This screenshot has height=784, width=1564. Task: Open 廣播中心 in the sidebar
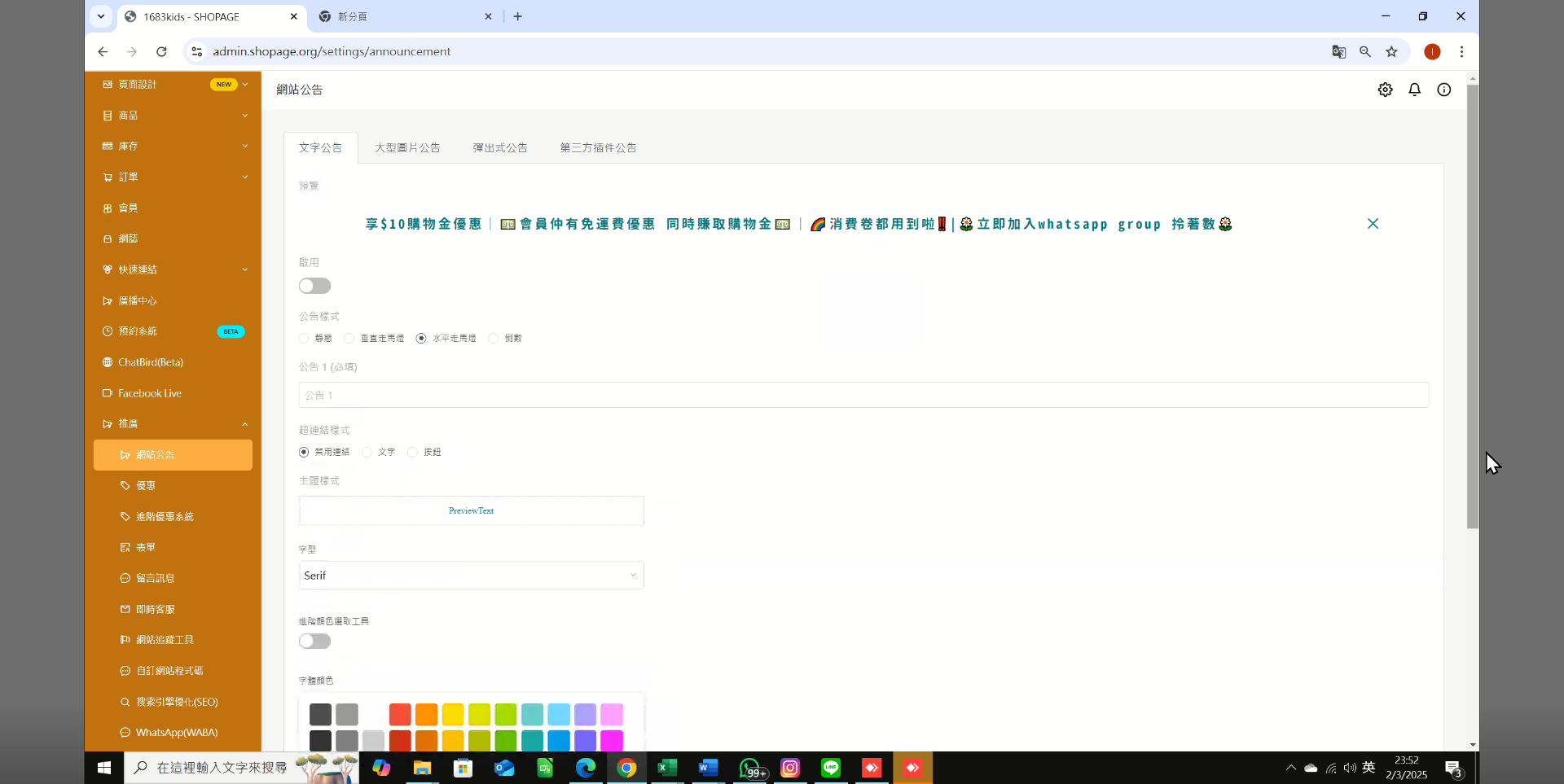(x=173, y=300)
